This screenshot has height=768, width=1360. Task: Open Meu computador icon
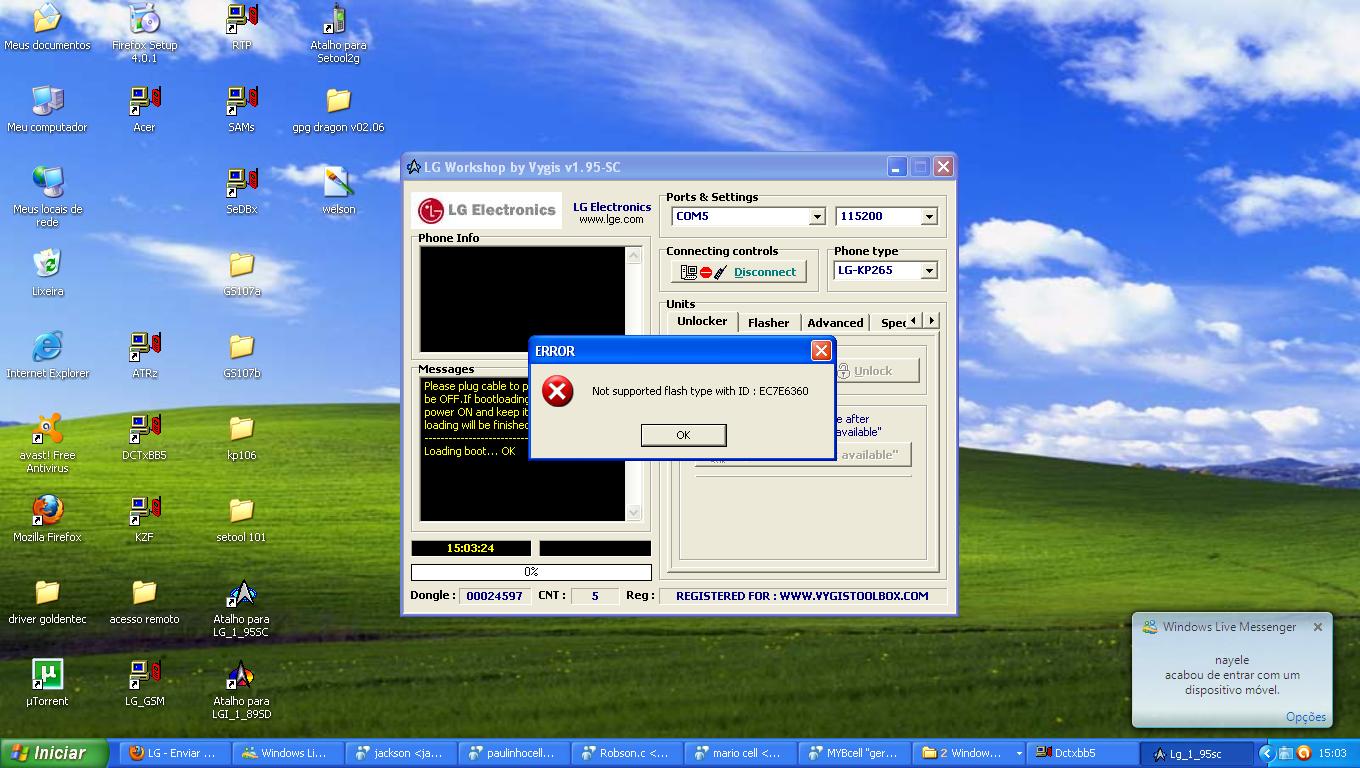click(47, 109)
